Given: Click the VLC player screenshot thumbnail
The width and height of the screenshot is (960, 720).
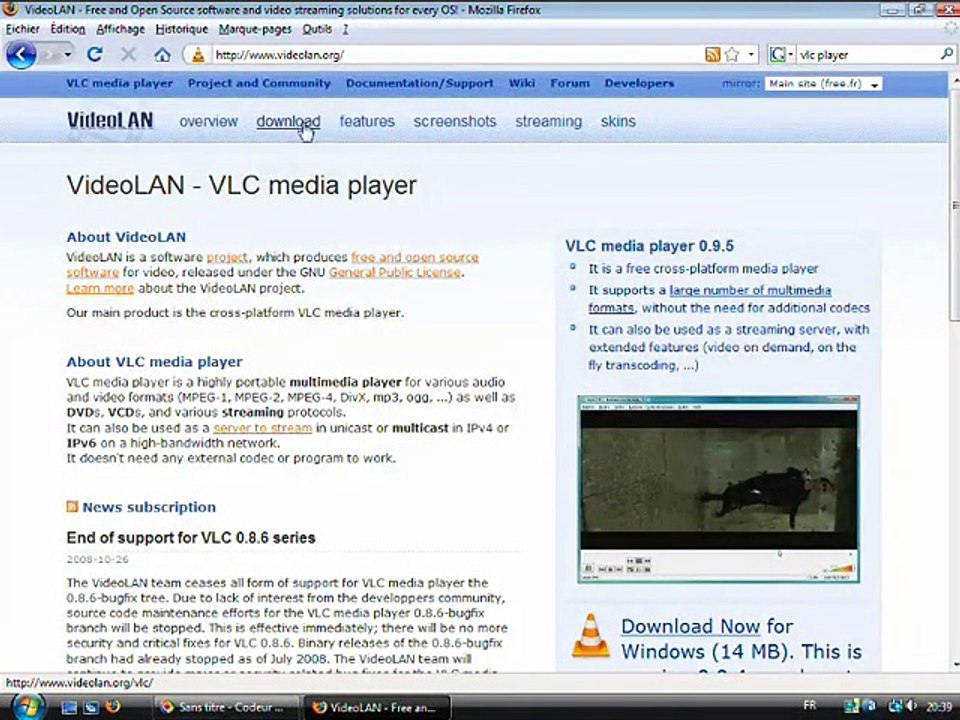Looking at the screenshot, I should tap(718, 489).
